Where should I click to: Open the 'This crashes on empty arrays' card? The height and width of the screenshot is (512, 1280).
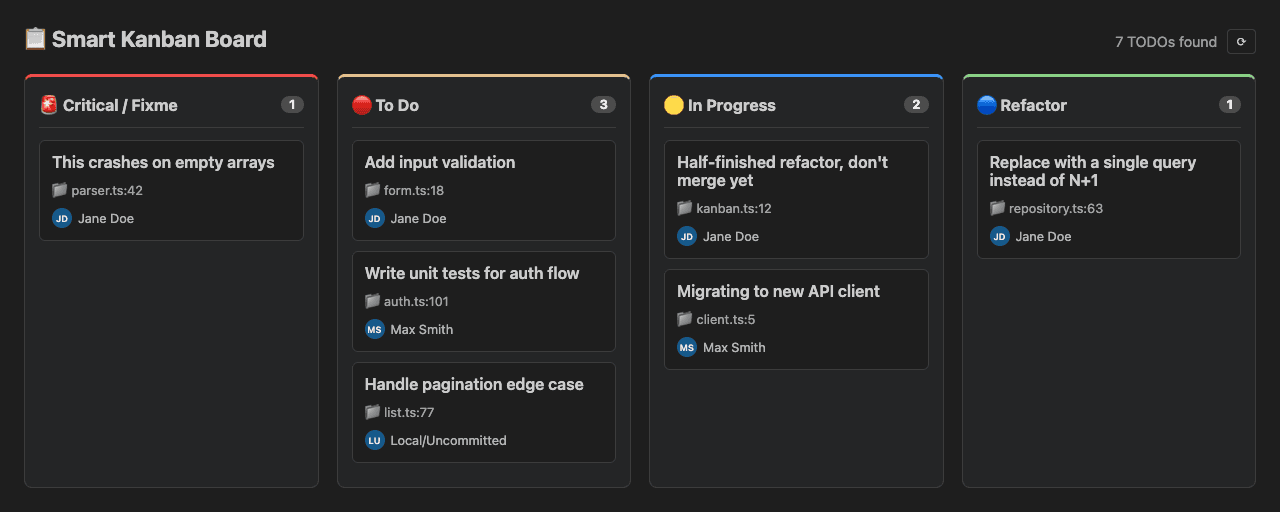(x=171, y=190)
